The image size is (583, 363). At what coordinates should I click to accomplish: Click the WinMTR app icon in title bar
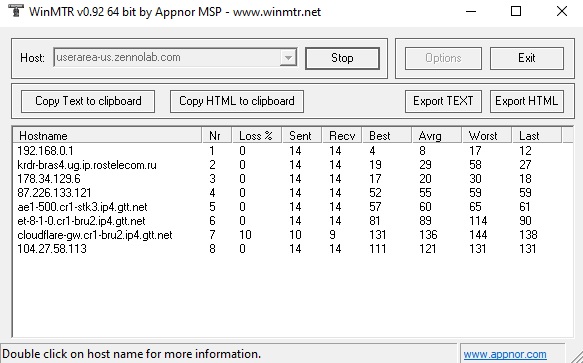tap(16, 10)
